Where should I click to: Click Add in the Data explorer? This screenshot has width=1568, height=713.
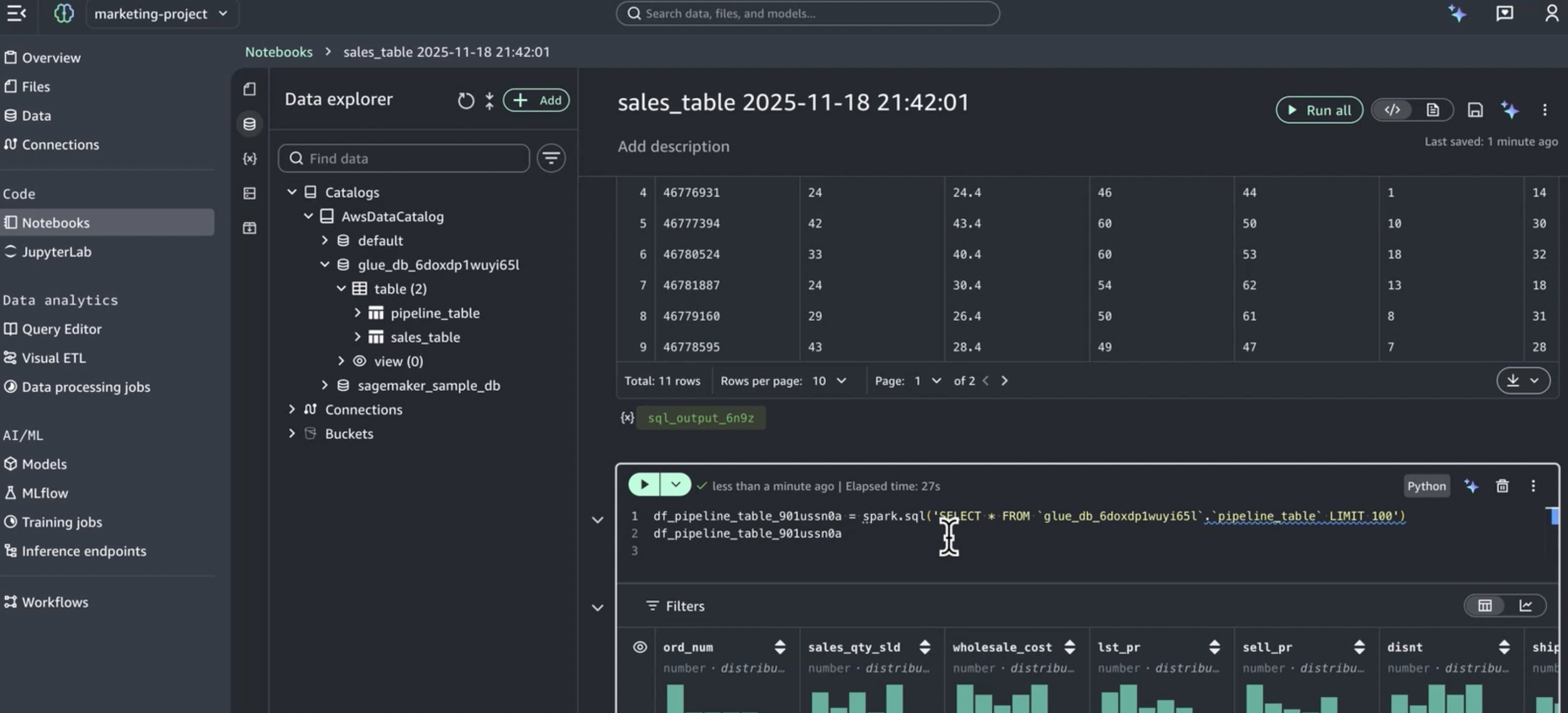pos(536,100)
